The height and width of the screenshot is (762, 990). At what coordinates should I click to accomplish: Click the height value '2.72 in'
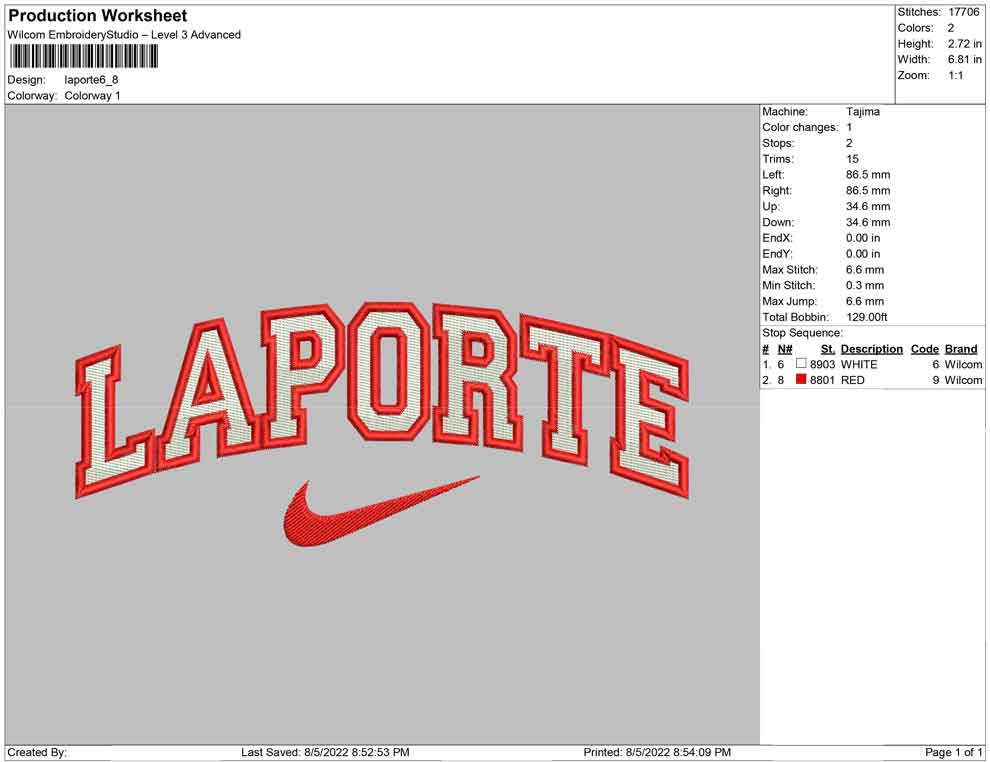(965, 44)
